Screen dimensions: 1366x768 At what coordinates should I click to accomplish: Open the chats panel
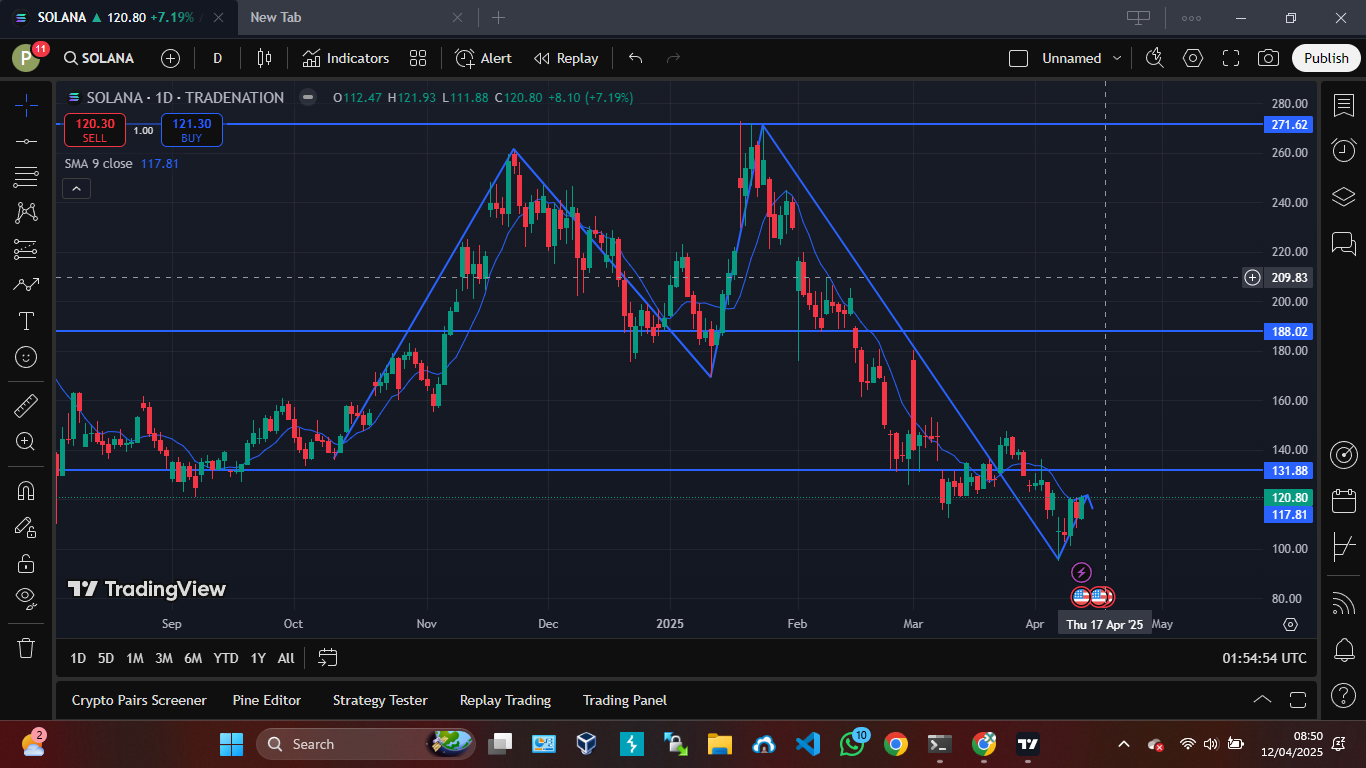(1344, 242)
